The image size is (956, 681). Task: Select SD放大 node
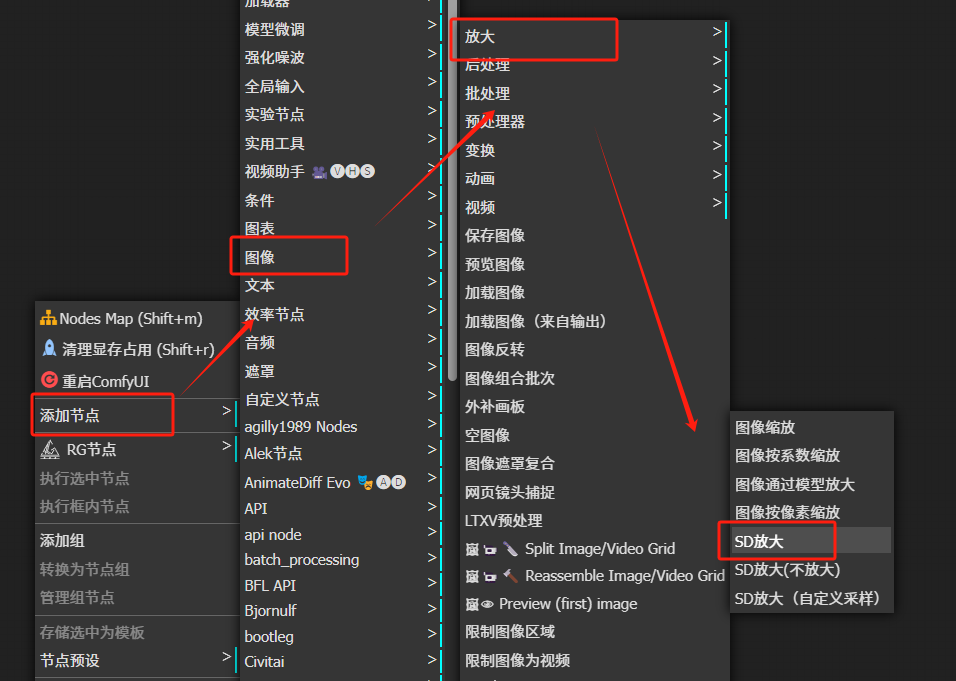click(812, 541)
